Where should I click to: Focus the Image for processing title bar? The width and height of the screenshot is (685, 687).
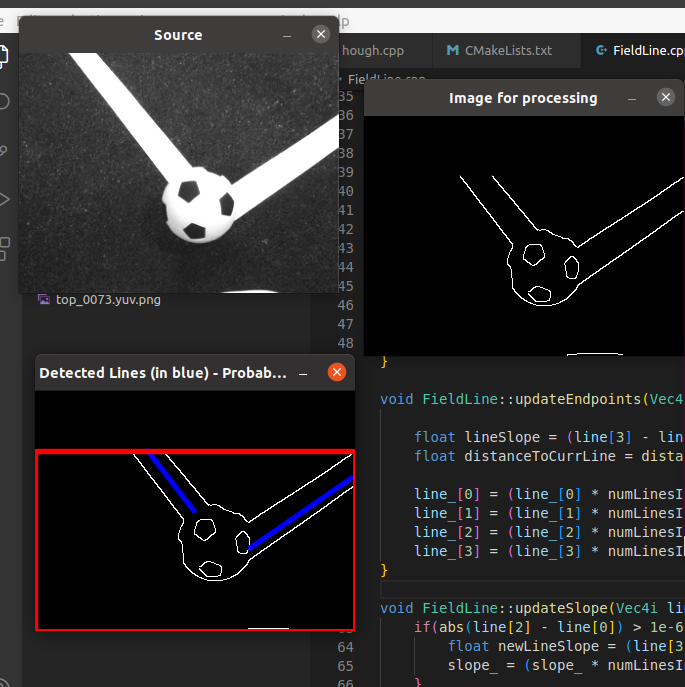click(x=522, y=98)
